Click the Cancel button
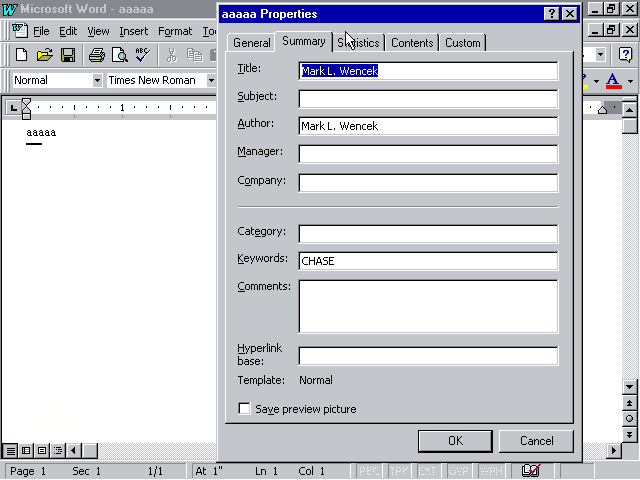This screenshot has width=640, height=480. tap(536, 441)
